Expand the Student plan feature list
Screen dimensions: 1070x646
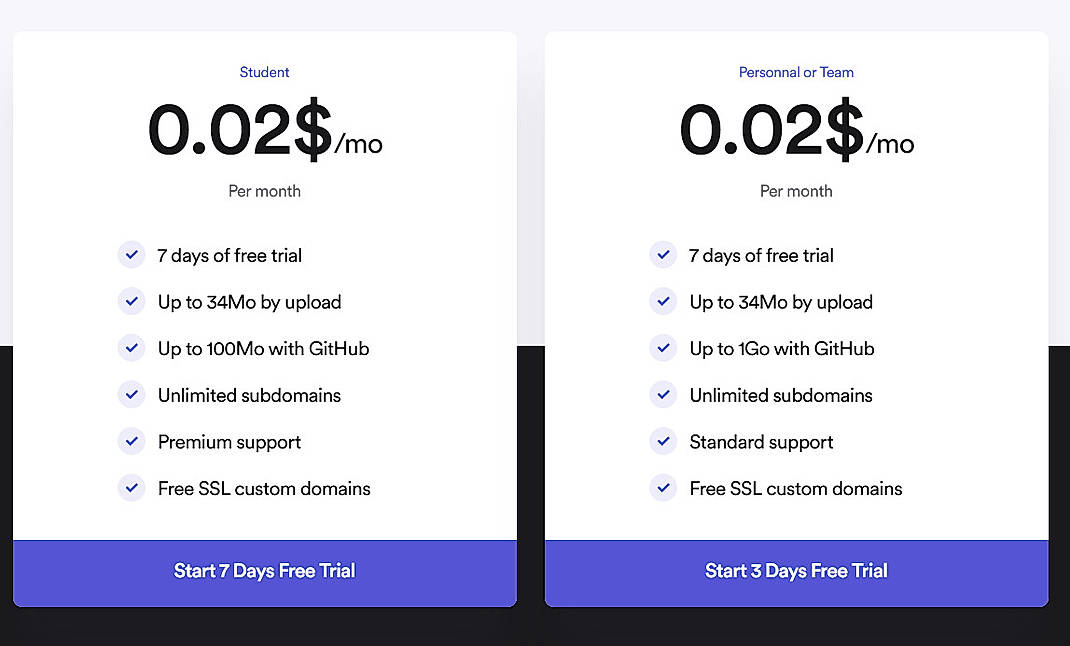(264, 371)
